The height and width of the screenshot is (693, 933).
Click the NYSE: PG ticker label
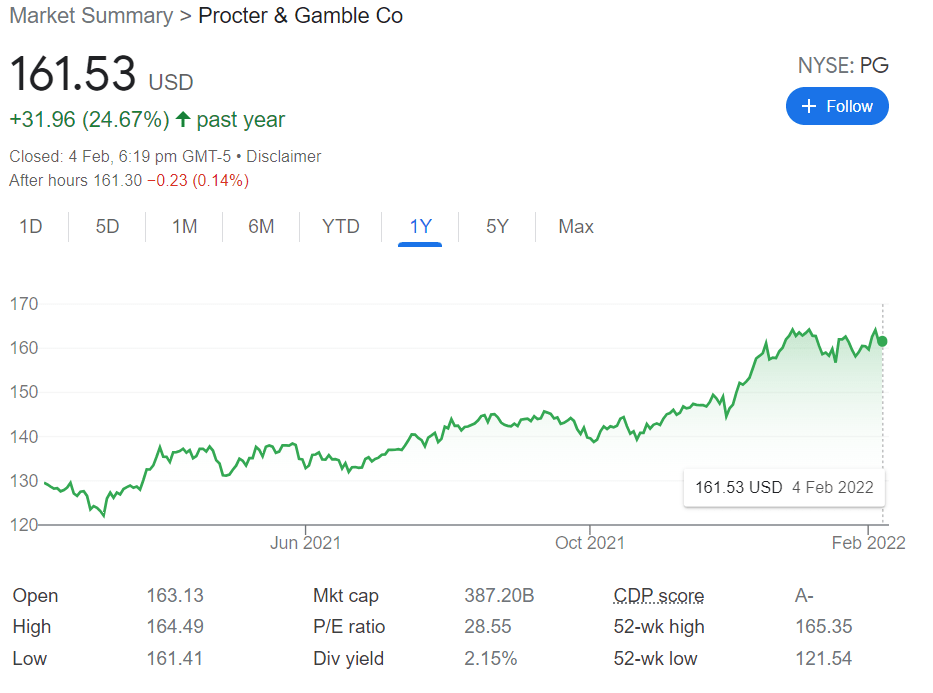coord(842,66)
